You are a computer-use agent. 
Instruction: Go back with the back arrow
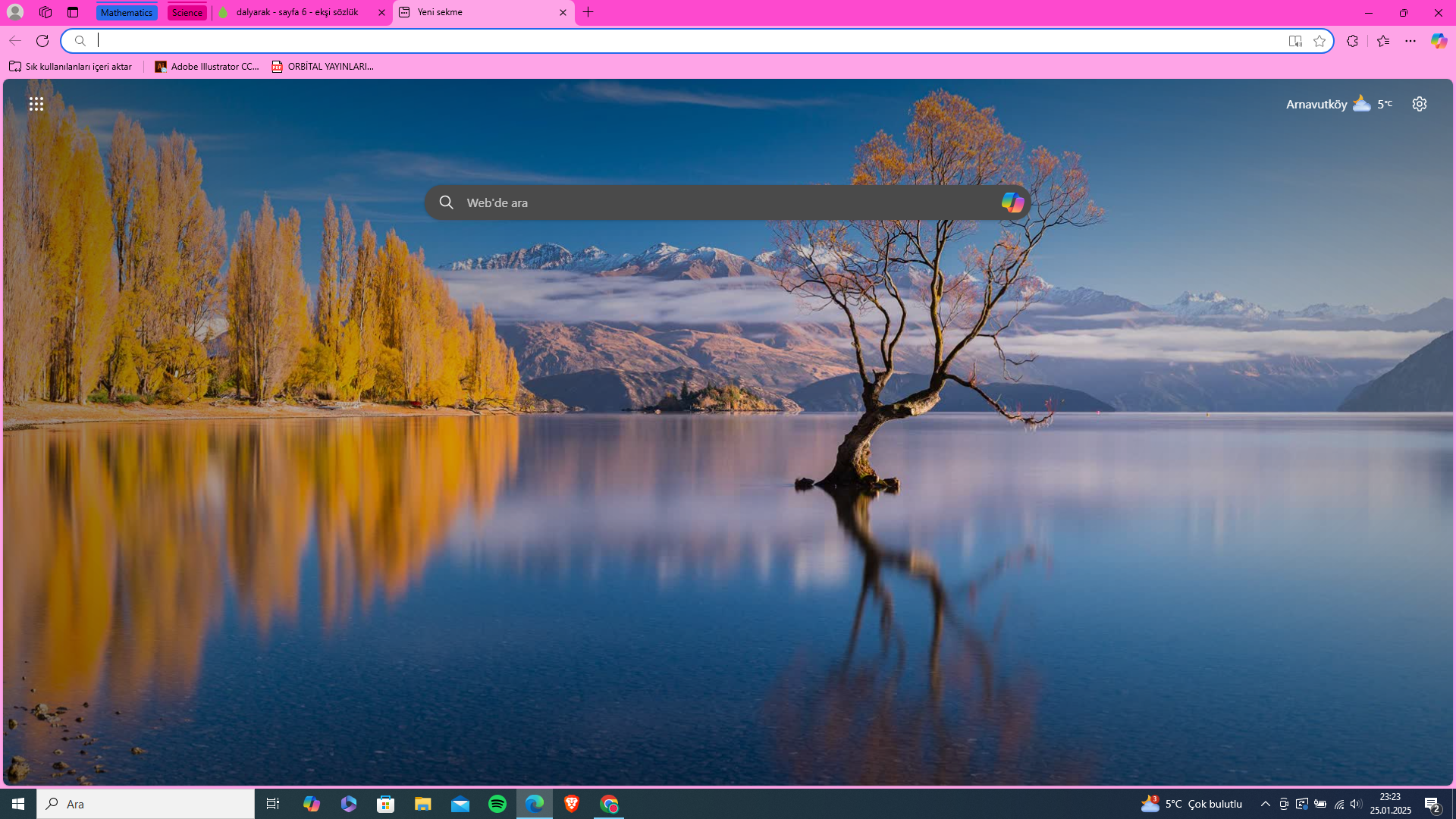[x=15, y=41]
